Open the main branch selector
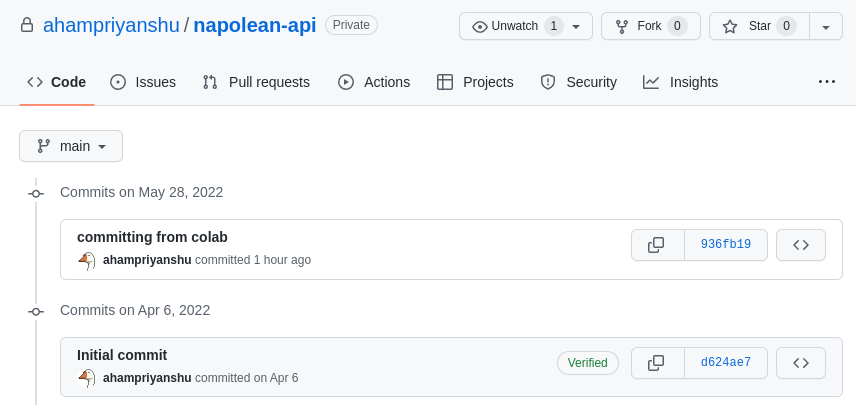 71,146
